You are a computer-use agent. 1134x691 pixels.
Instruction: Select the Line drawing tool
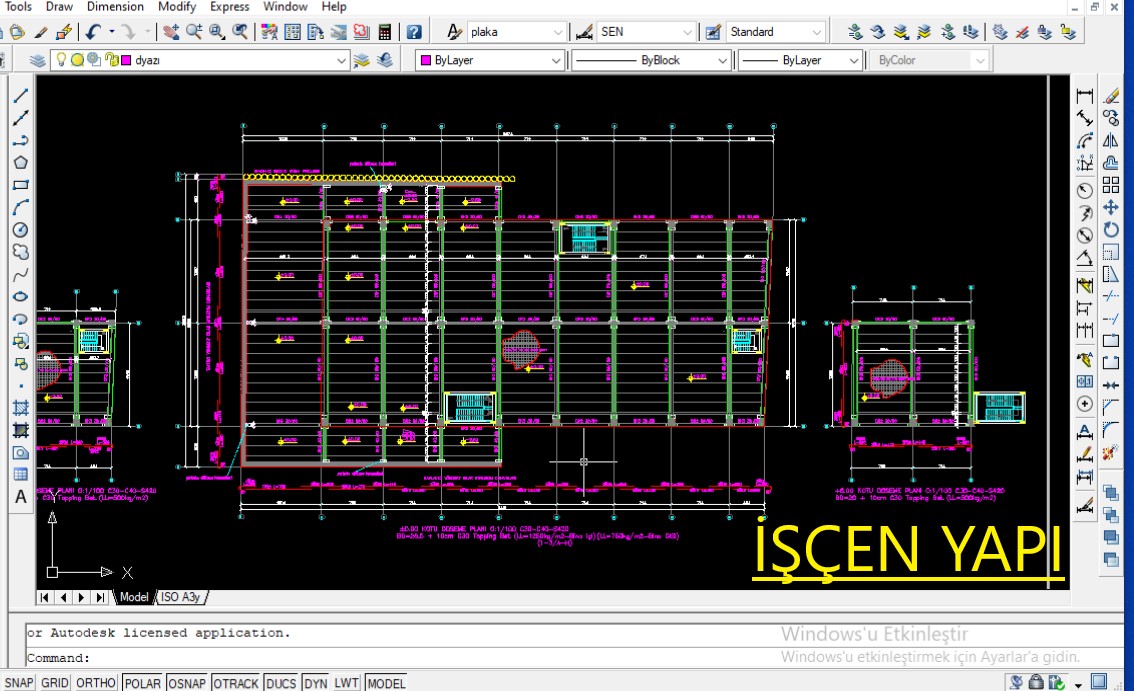coord(20,96)
